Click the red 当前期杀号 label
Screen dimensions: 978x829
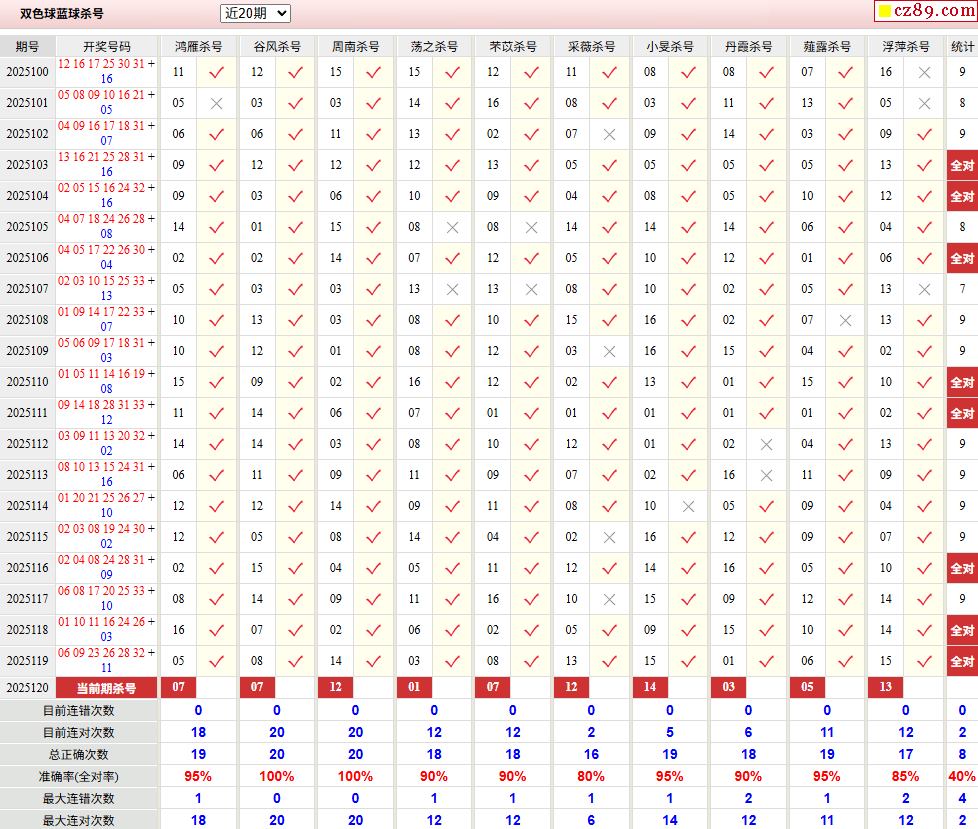(107, 688)
